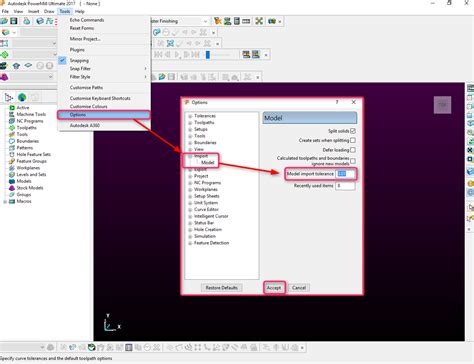Click the tree view icon above the explorer
This screenshot has height=364, width=474.
coord(8,97)
